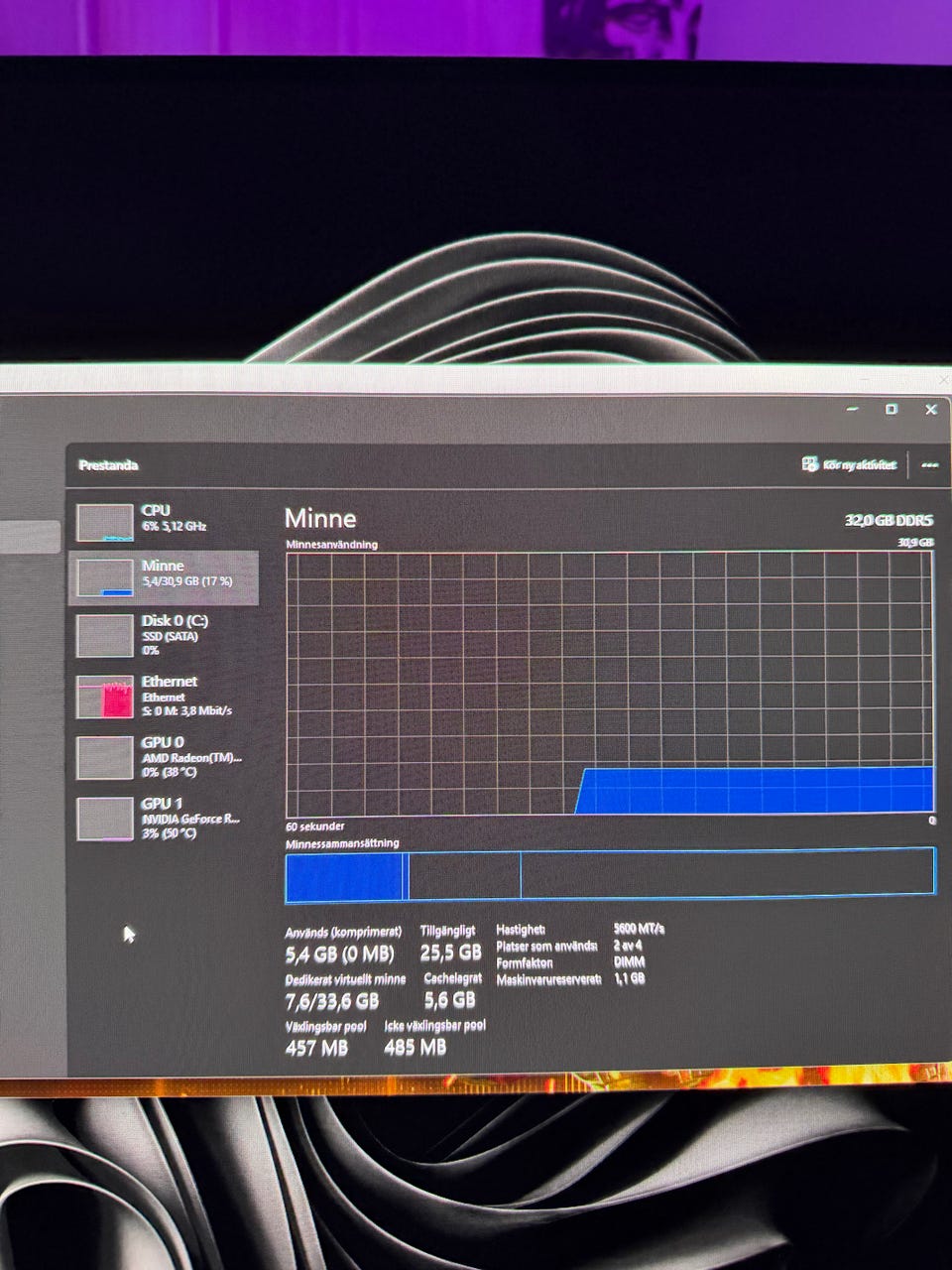Click the blue in-use segment of memory composition bar
Image resolution: width=952 pixels, height=1270 pixels.
(344, 876)
